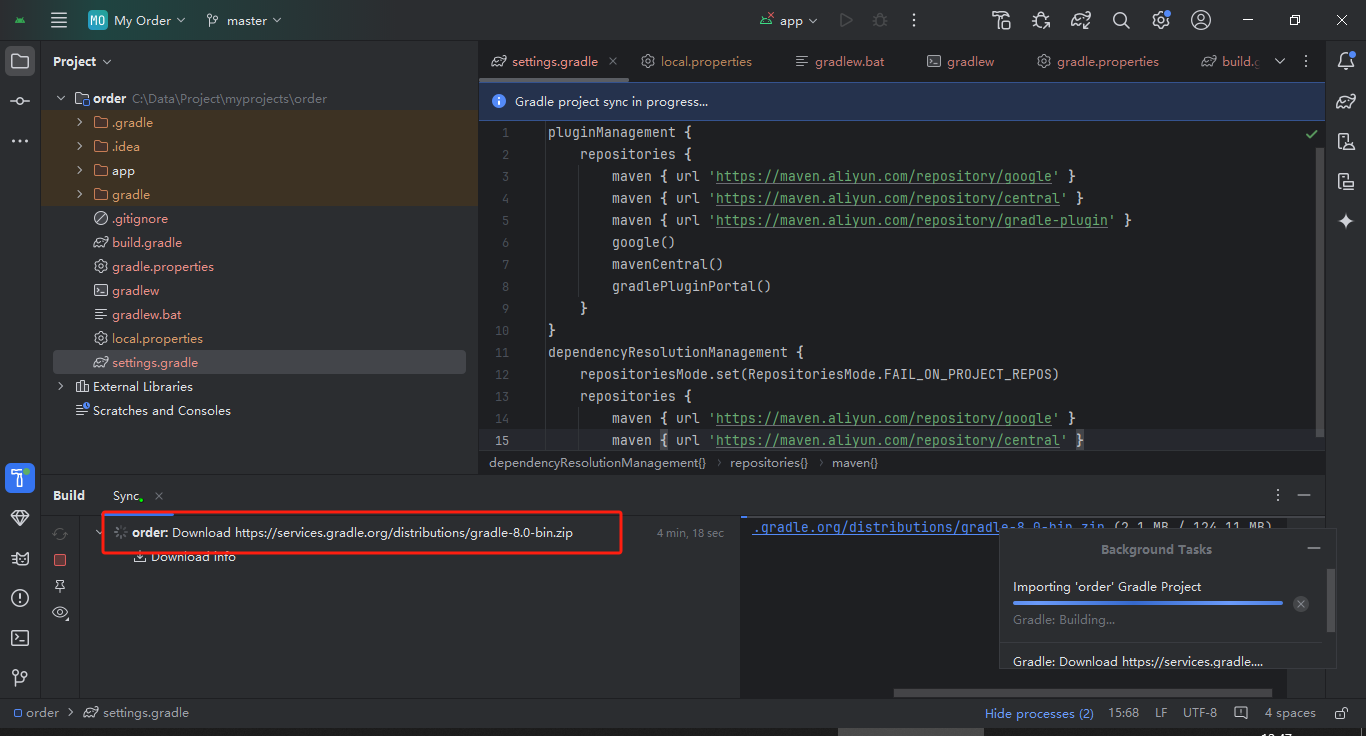This screenshot has width=1366, height=736.
Task: Open the Logcat tool window
Action: click(x=20, y=558)
